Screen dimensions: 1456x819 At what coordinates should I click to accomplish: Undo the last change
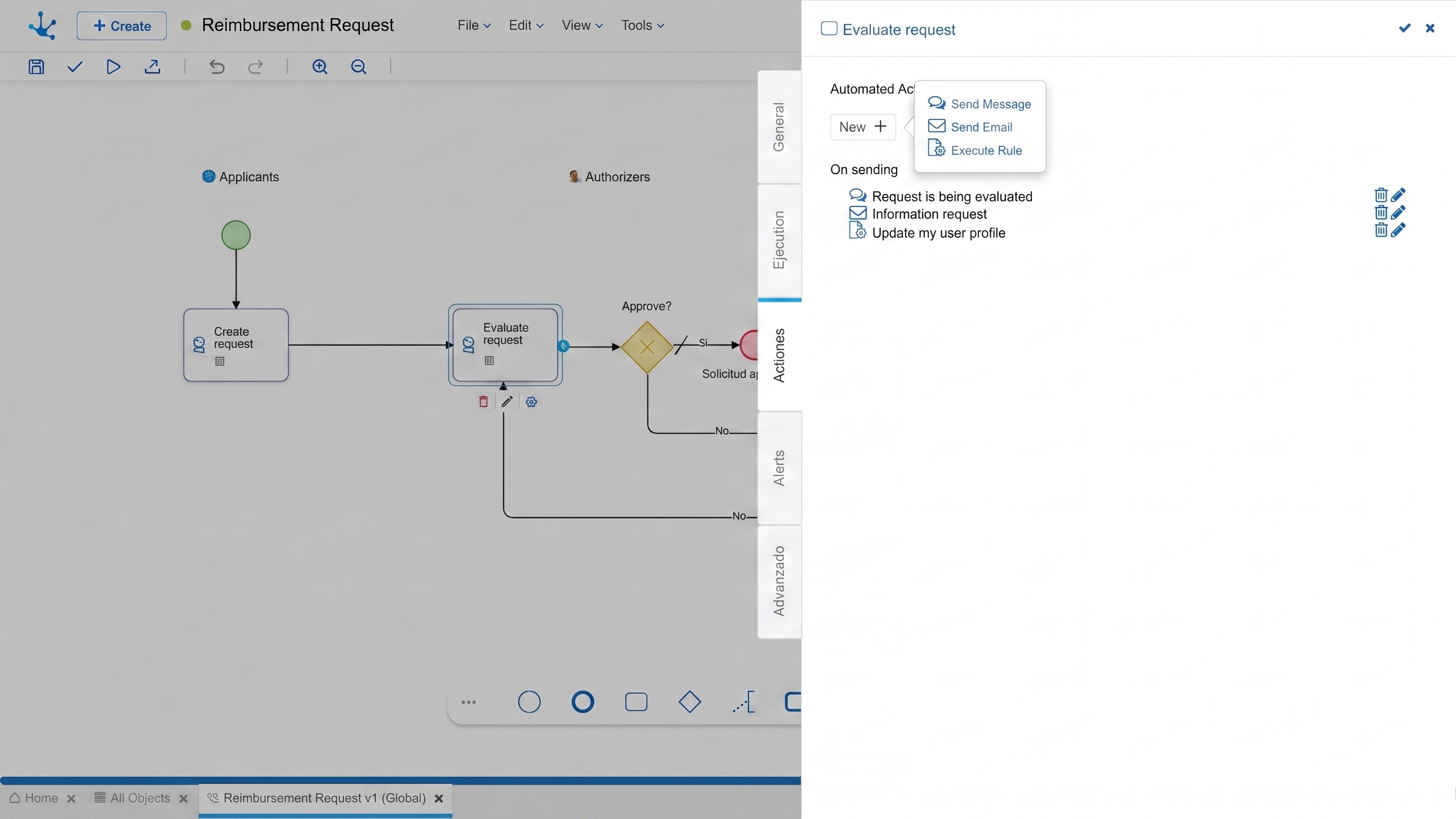point(217,67)
